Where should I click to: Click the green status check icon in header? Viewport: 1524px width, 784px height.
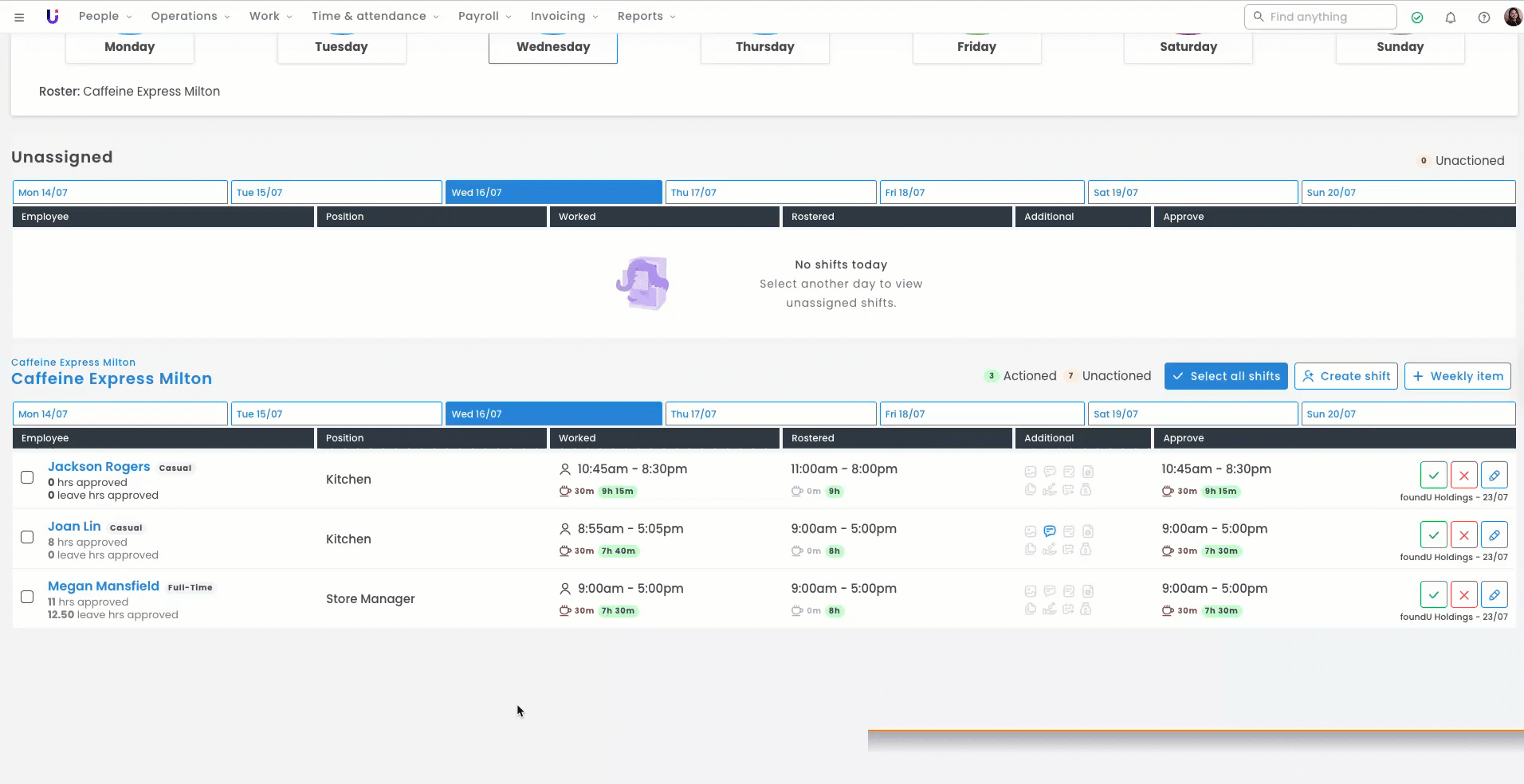pos(1417,18)
